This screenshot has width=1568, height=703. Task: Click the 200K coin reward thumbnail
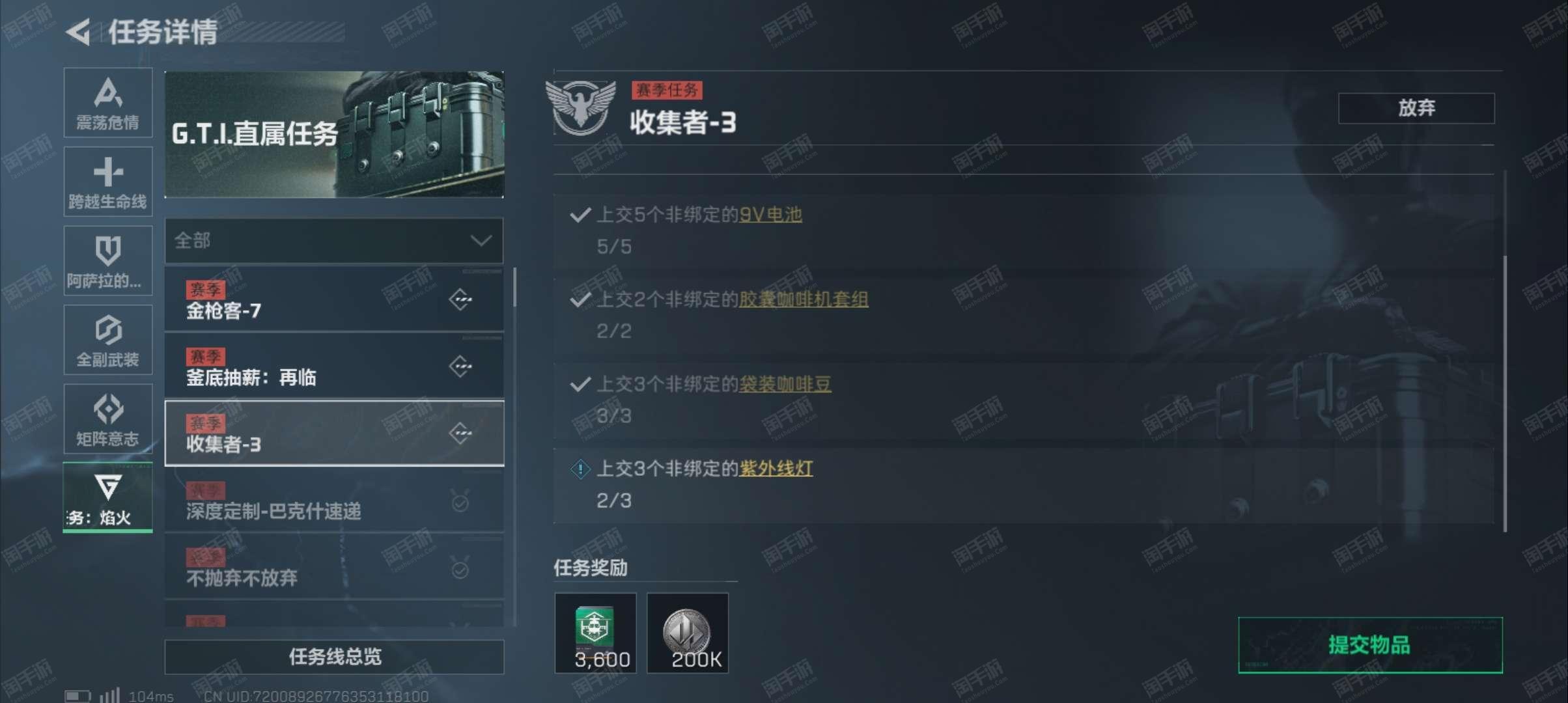click(x=688, y=633)
